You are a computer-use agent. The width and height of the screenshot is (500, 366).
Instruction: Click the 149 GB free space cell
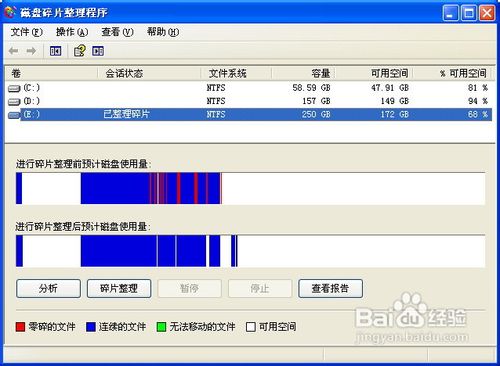click(x=395, y=101)
